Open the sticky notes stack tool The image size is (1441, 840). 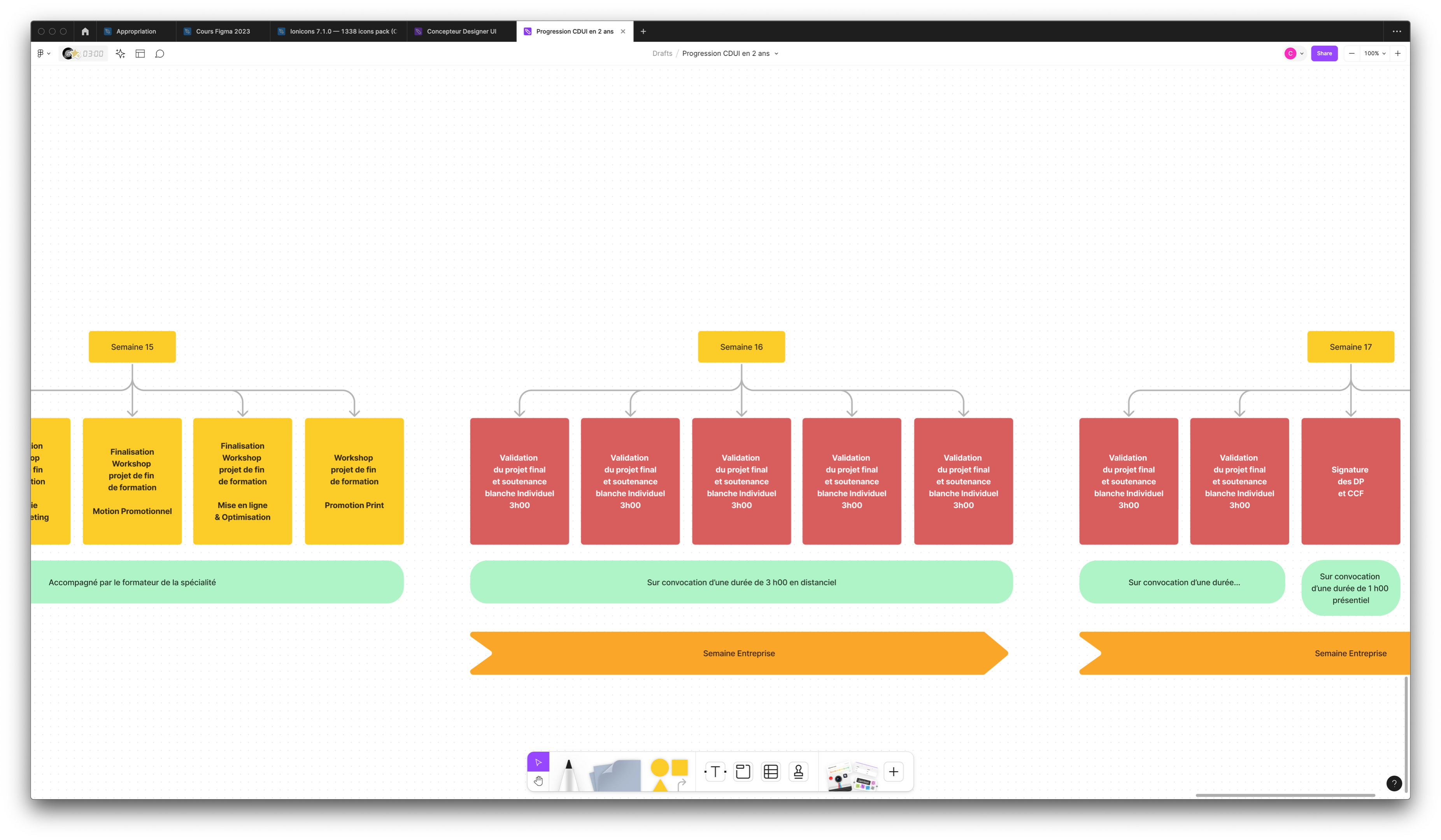[615, 775]
